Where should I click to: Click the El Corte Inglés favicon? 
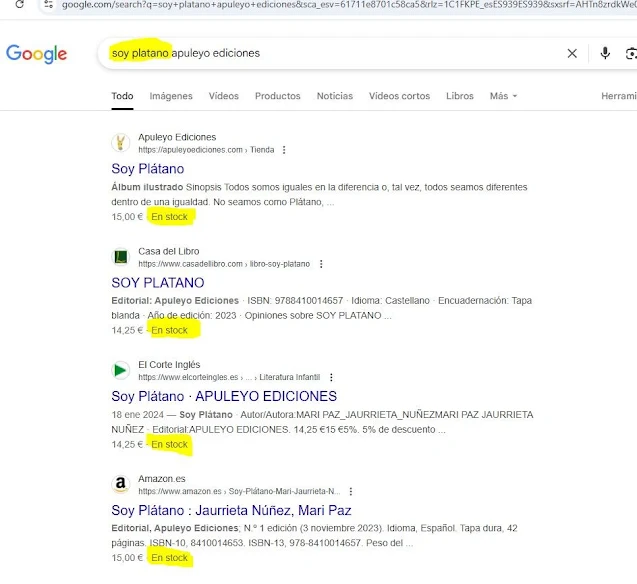coord(121,371)
